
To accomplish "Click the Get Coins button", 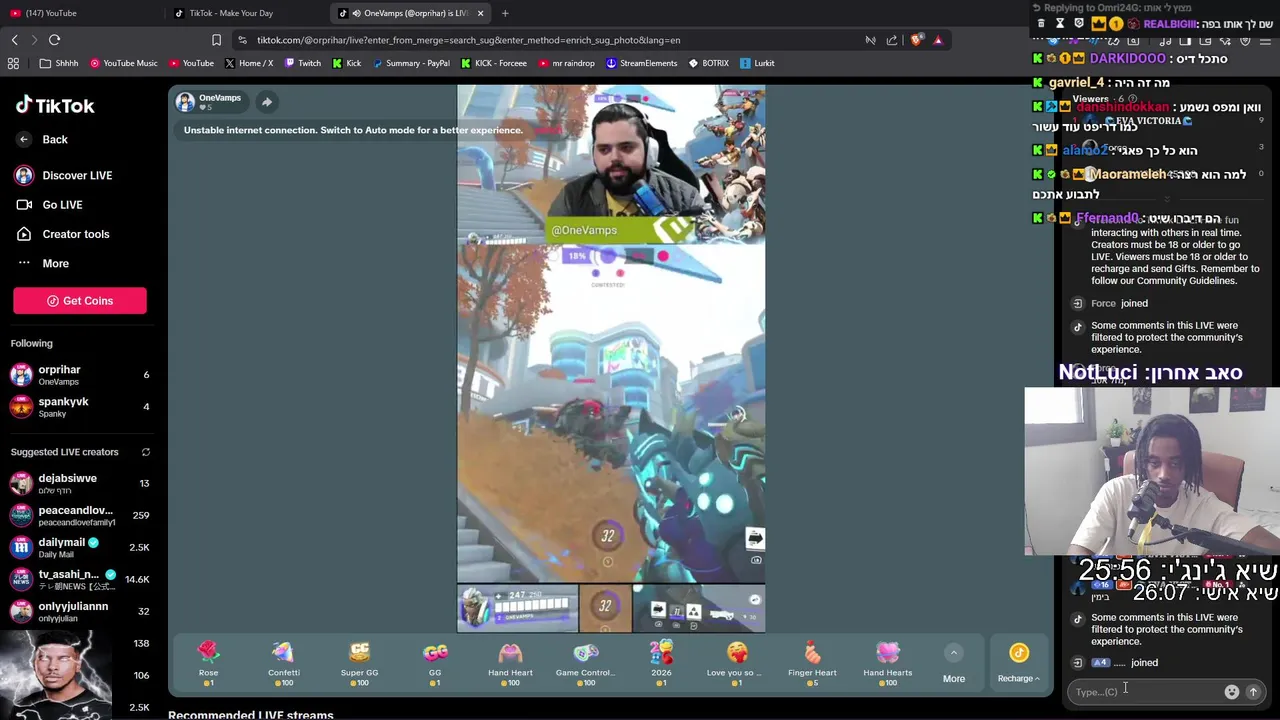I will click(x=80, y=301).
